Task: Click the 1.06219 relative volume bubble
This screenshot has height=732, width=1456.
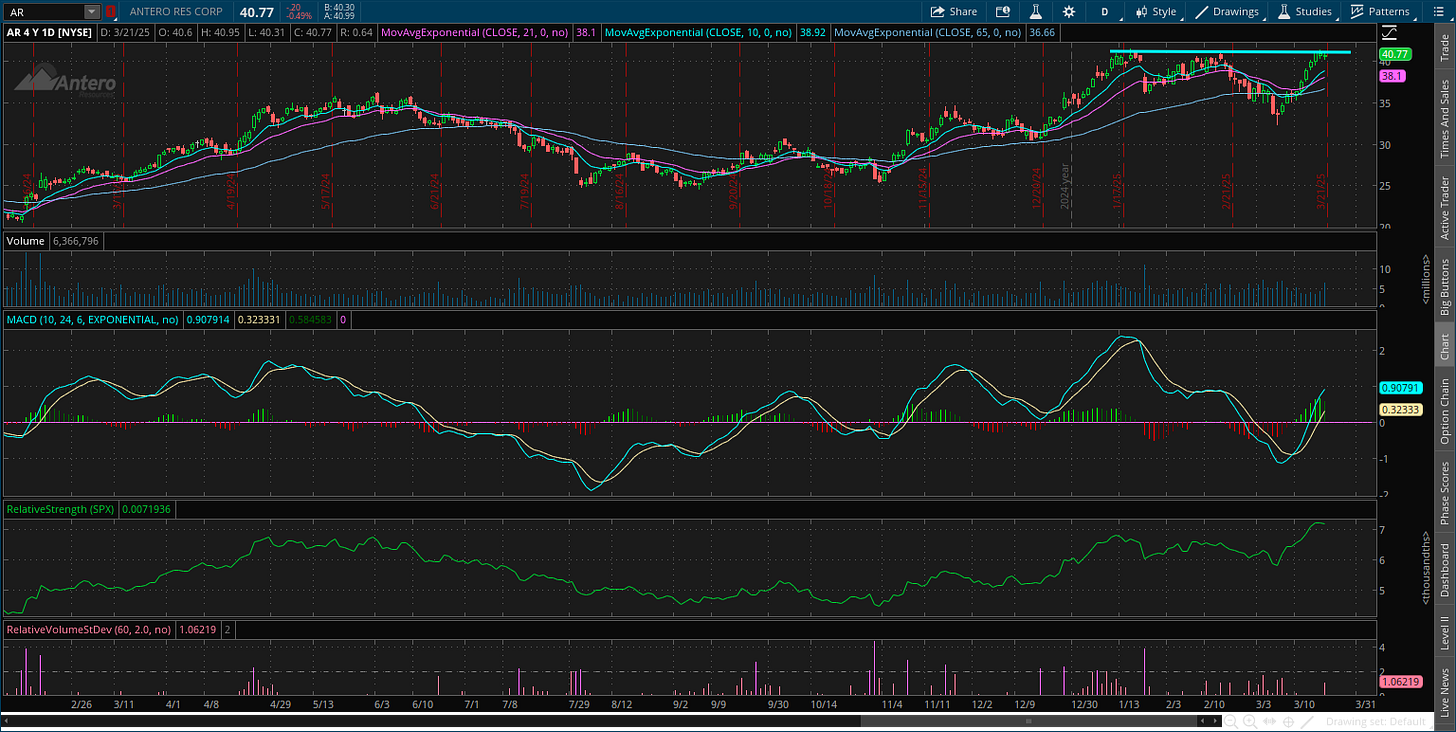Action: [x=1400, y=682]
